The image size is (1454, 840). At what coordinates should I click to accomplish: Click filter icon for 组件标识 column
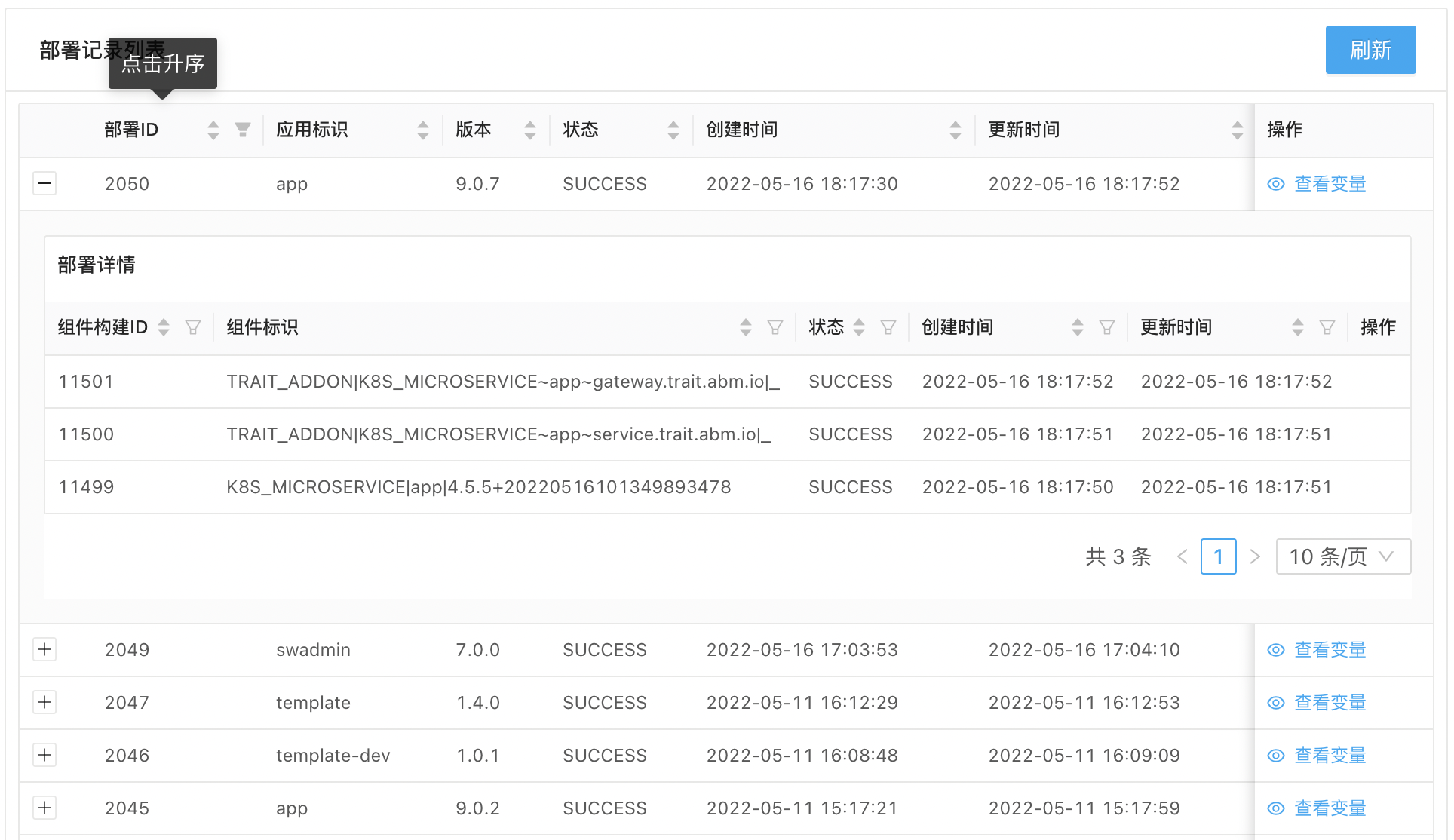tap(775, 327)
